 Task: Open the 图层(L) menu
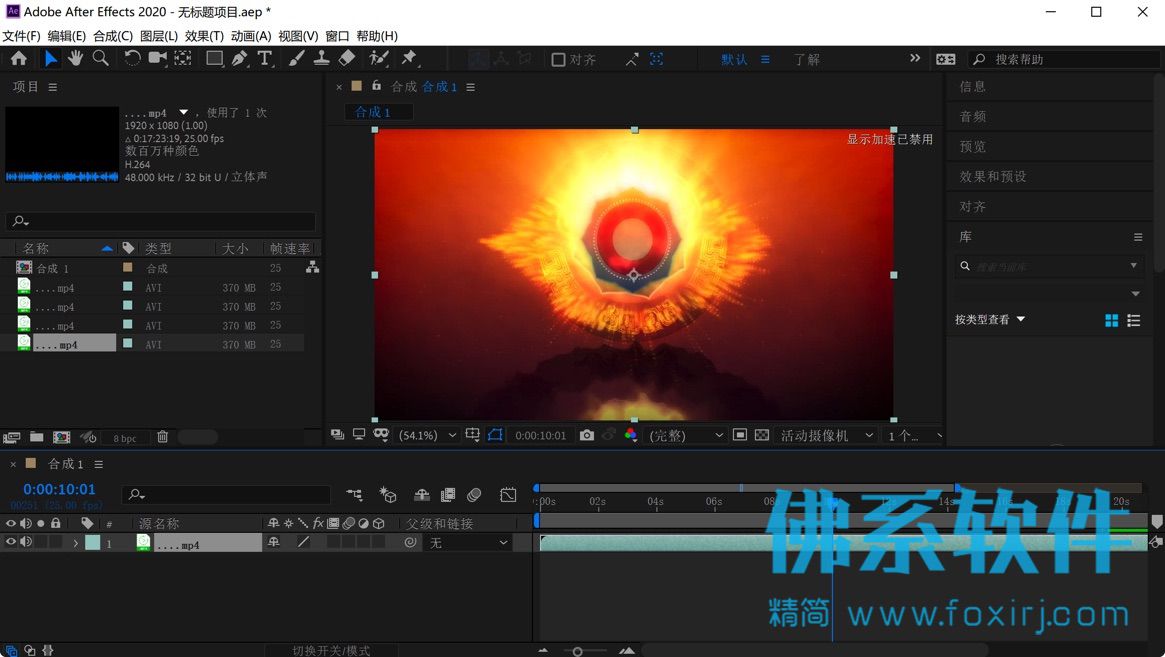tap(159, 36)
